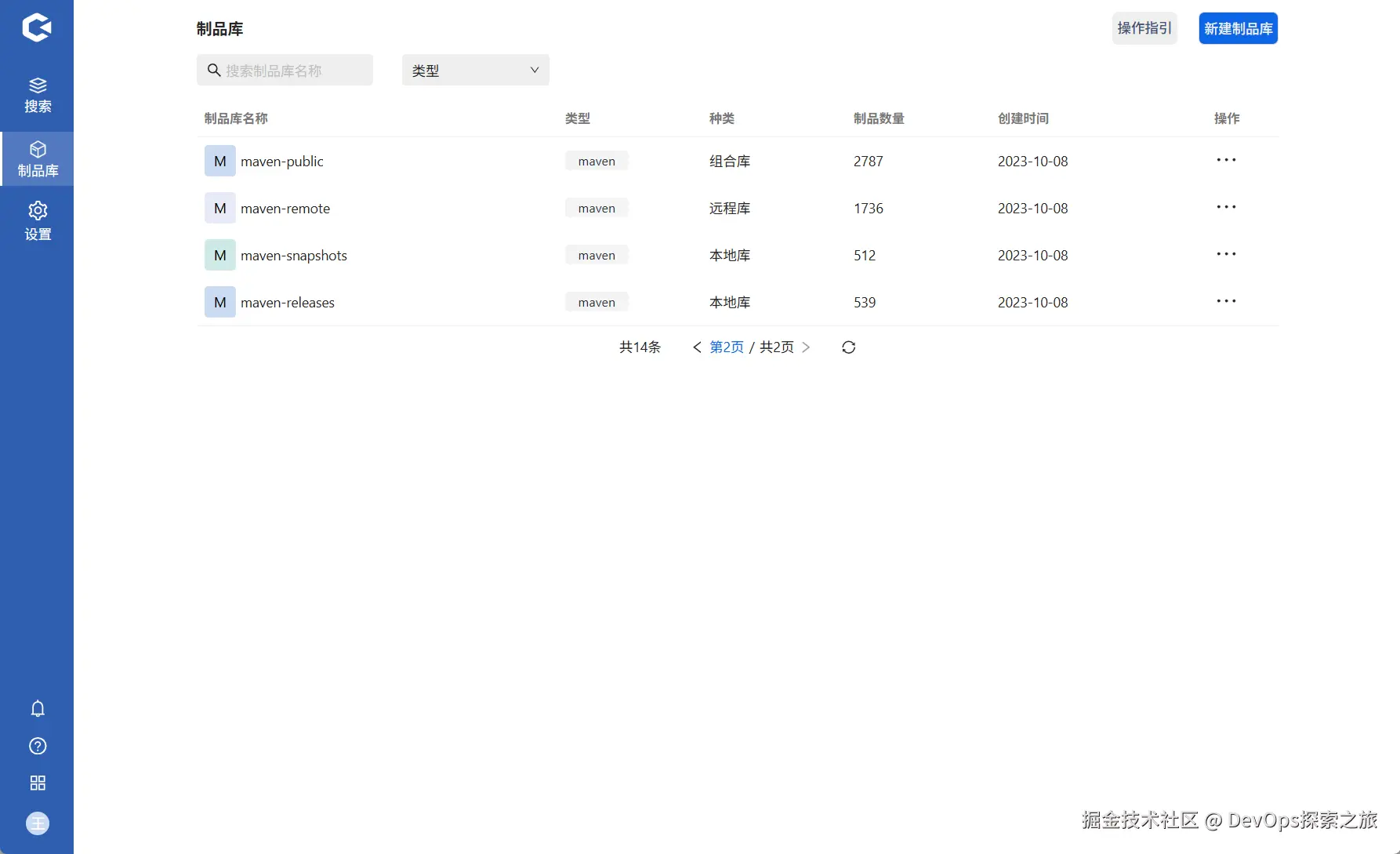Go to previous page arrow
Viewport: 1400px width, 854px height.
pos(697,347)
